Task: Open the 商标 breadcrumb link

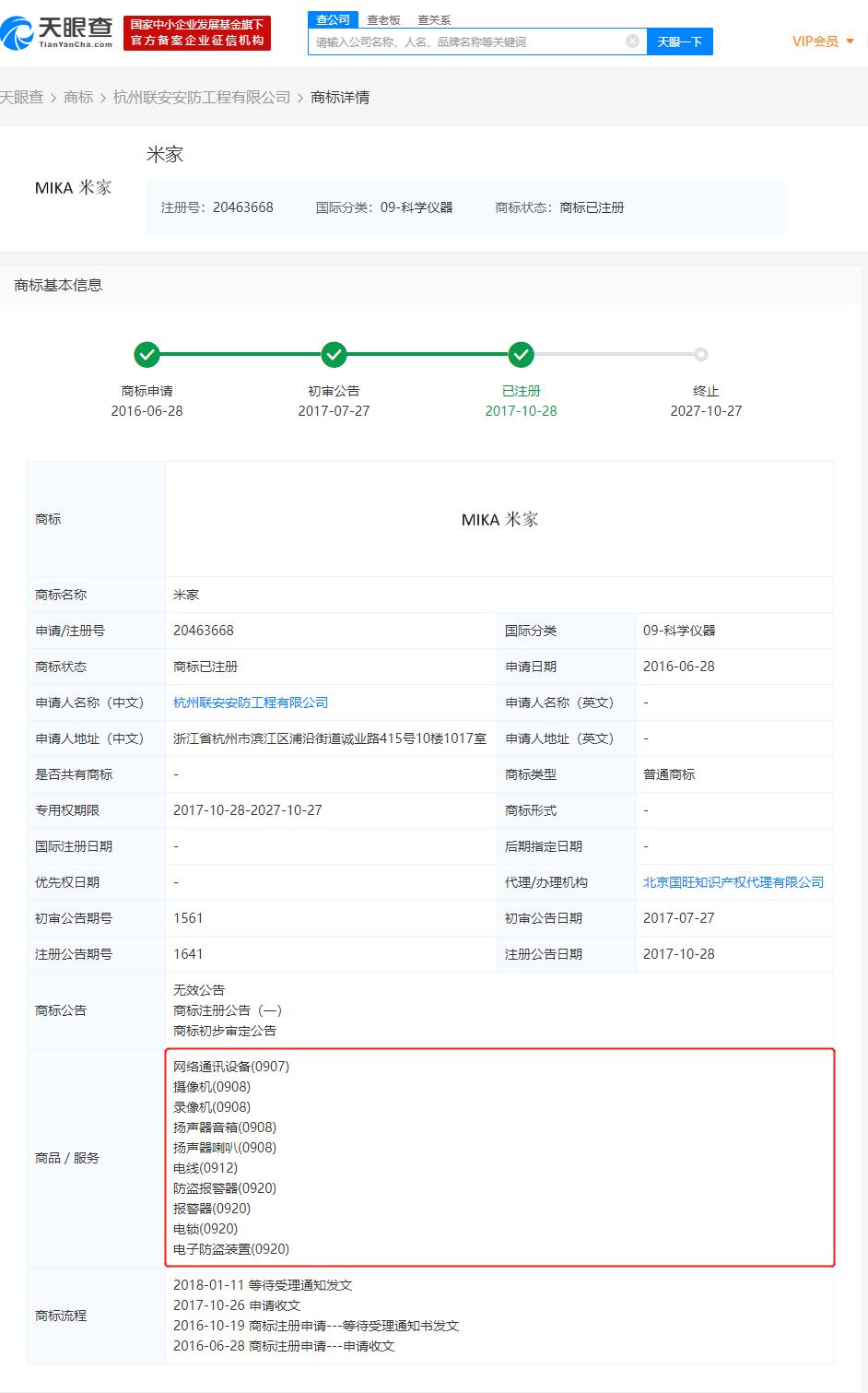Action: point(78,97)
